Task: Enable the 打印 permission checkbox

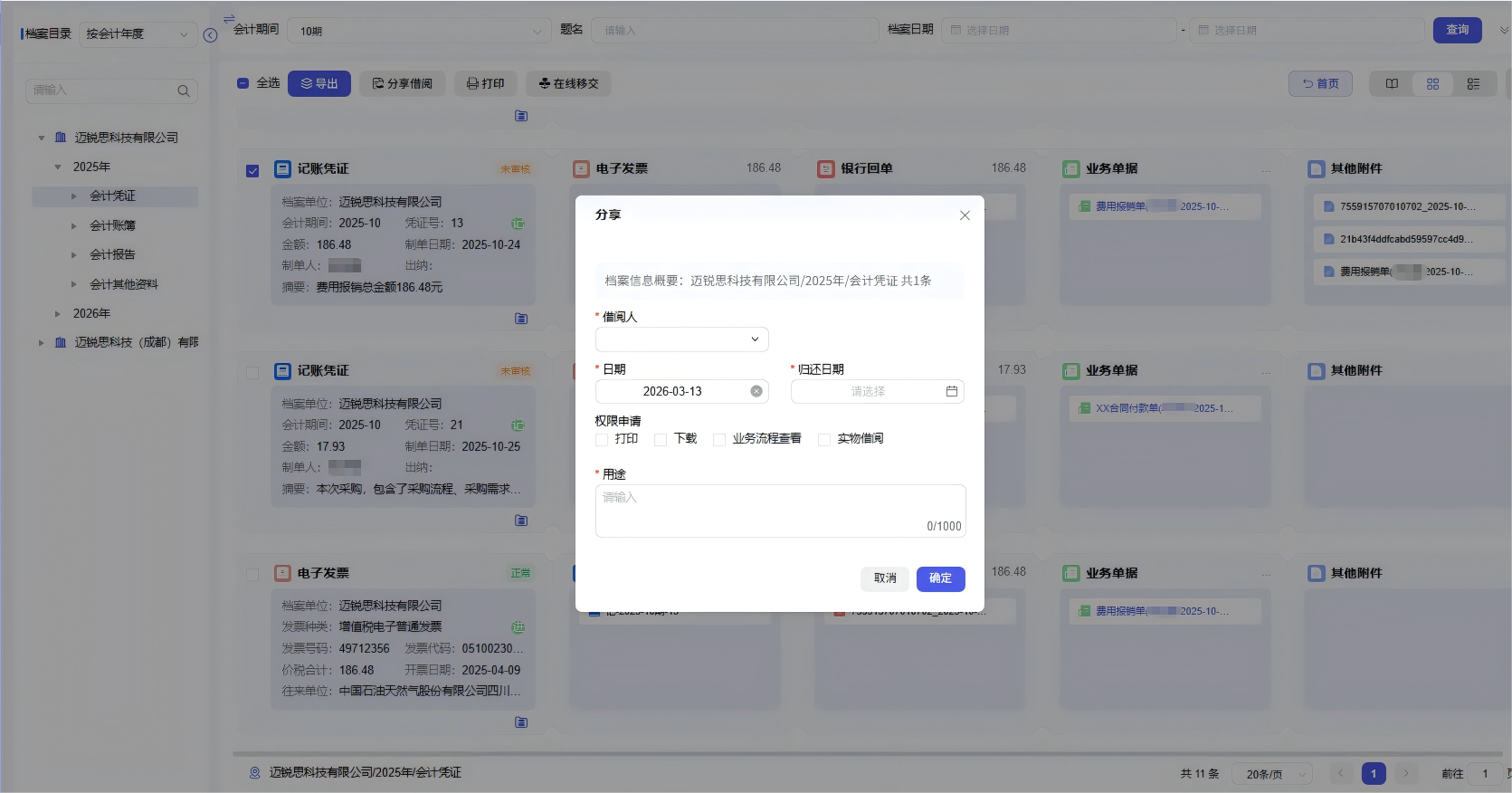Action: [x=602, y=440]
